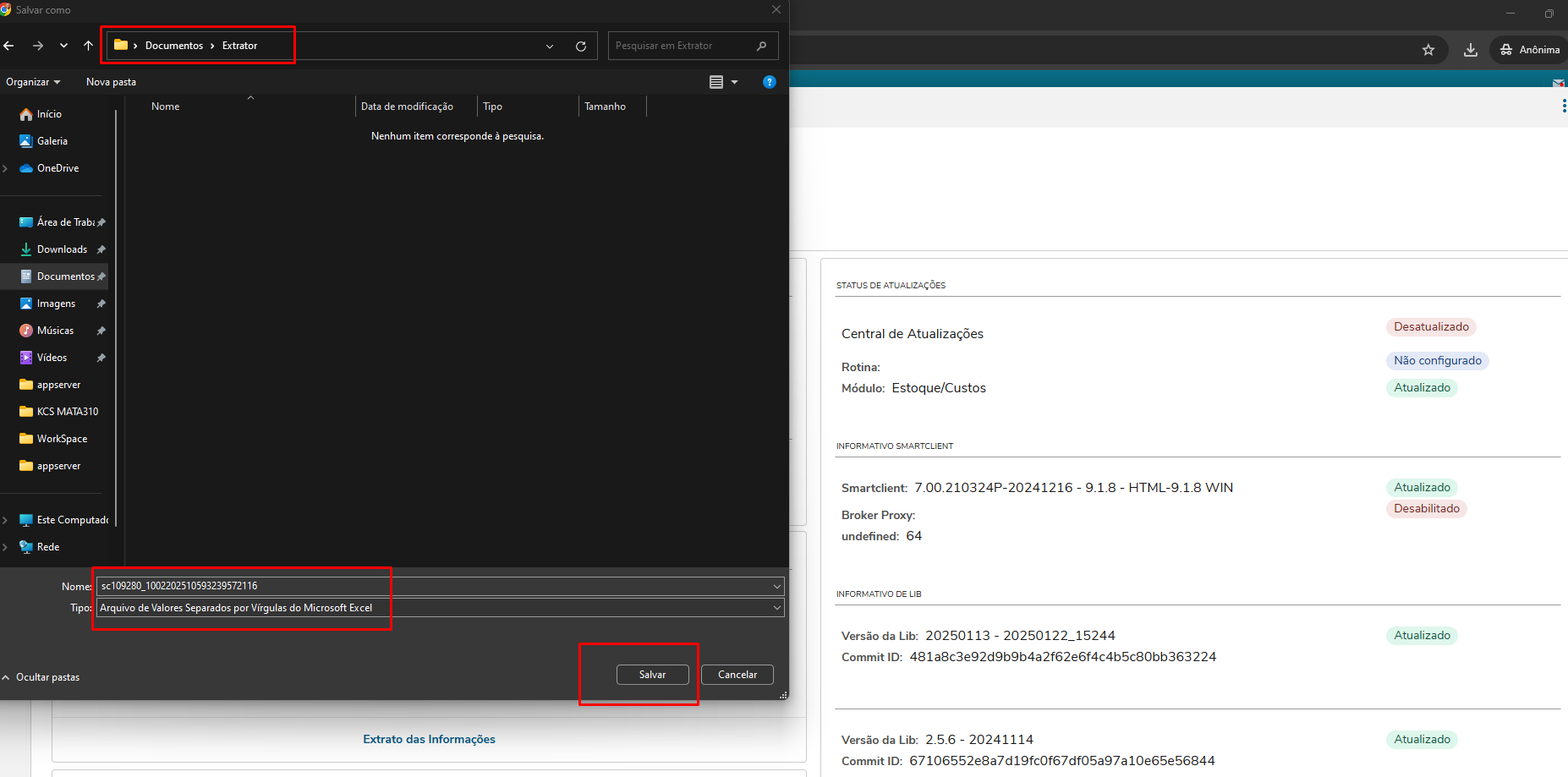The height and width of the screenshot is (777, 1568).
Task: Expand the OneDrive tree node
Action: (x=6, y=168)
